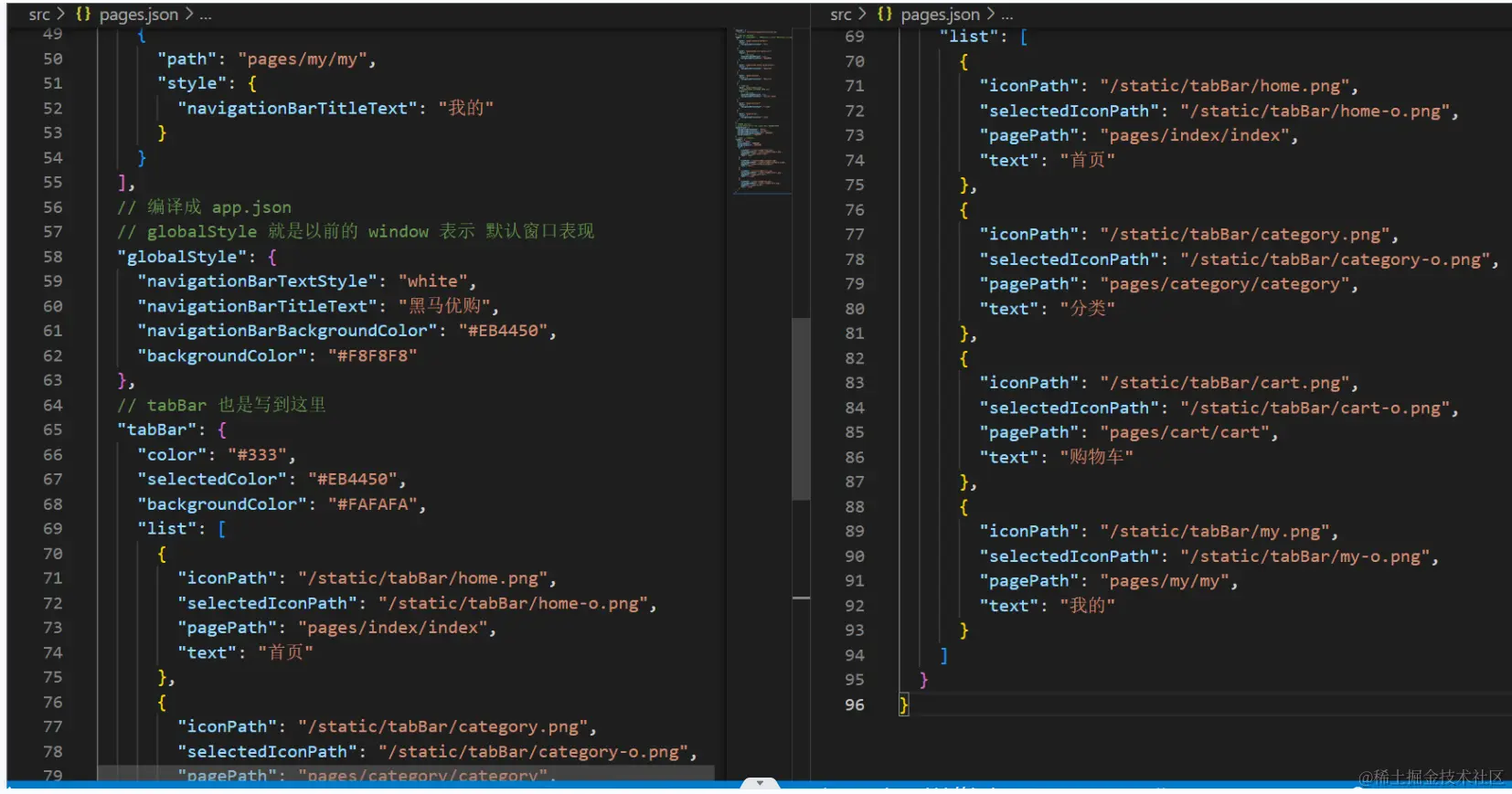Click the "#333" color value
Viewport: 1512px width, 794px height.
pyautogui.click(x=258, y=454)
